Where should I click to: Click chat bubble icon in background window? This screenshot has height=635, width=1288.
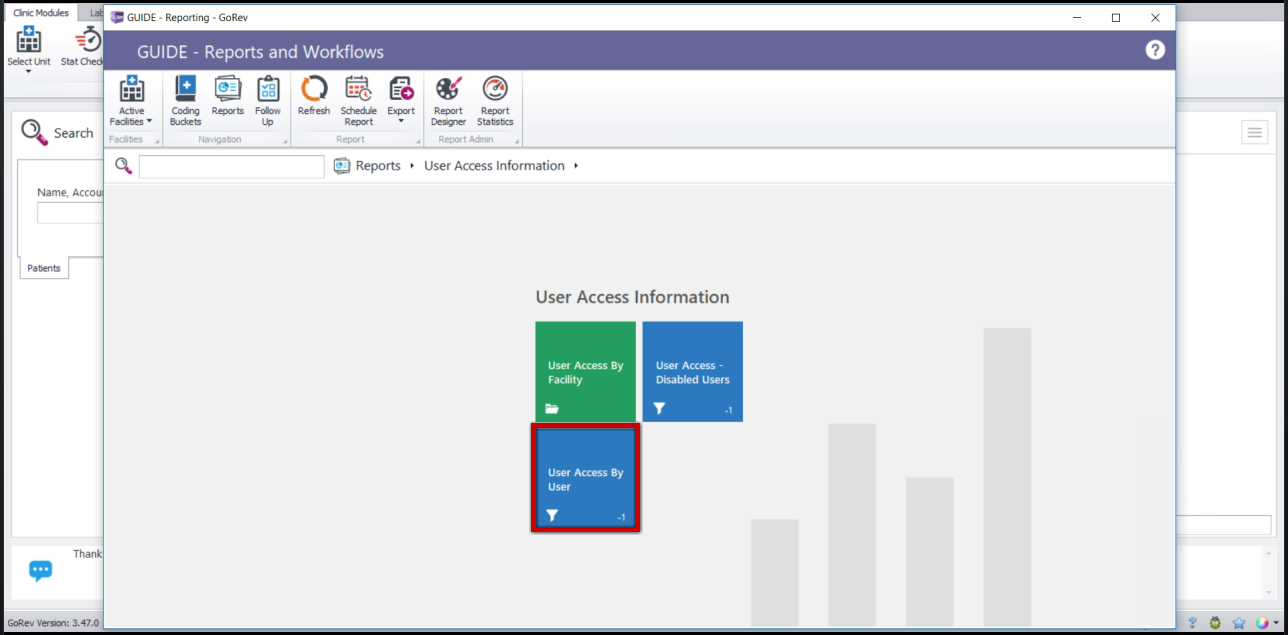(x=40, y=571)
